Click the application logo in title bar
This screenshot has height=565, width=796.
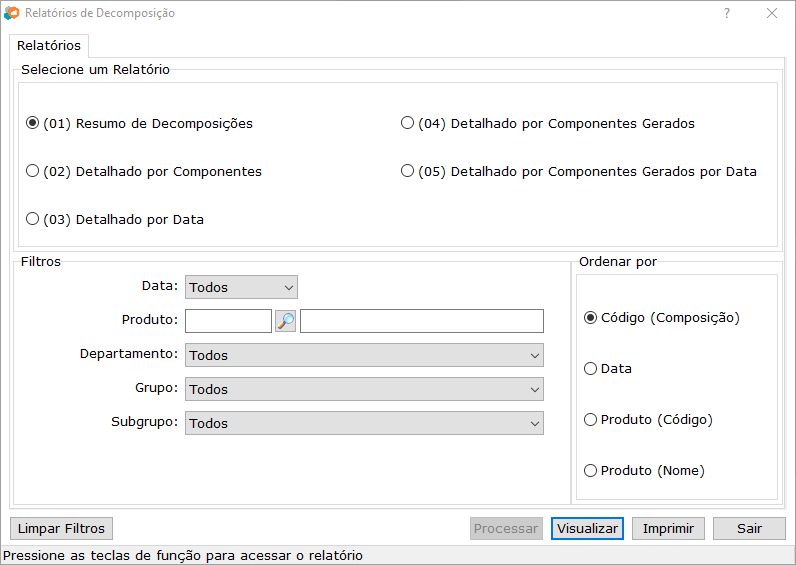(11, 13)
